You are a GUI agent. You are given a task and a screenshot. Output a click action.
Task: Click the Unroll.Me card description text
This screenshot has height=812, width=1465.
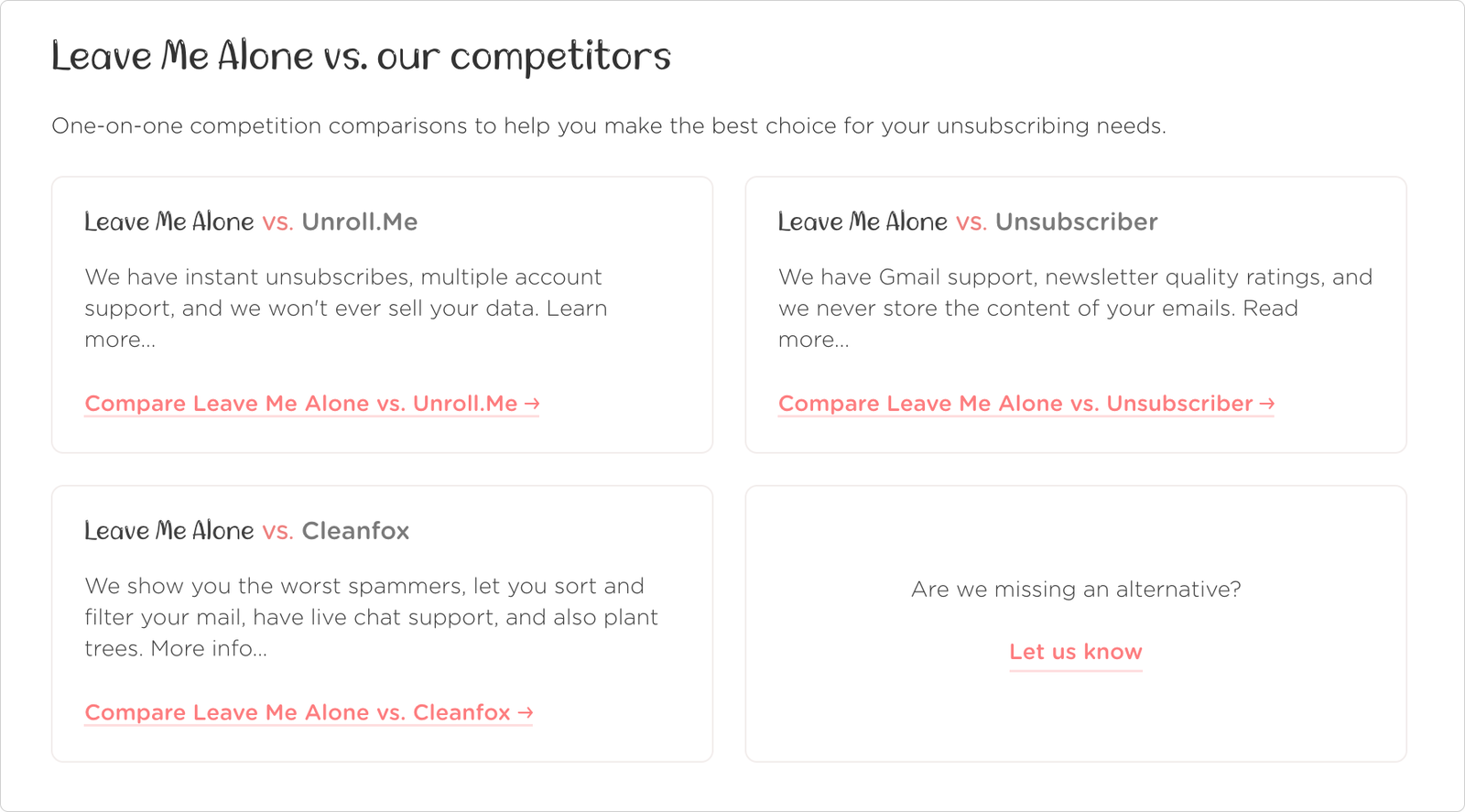click(x=346, y=308)
